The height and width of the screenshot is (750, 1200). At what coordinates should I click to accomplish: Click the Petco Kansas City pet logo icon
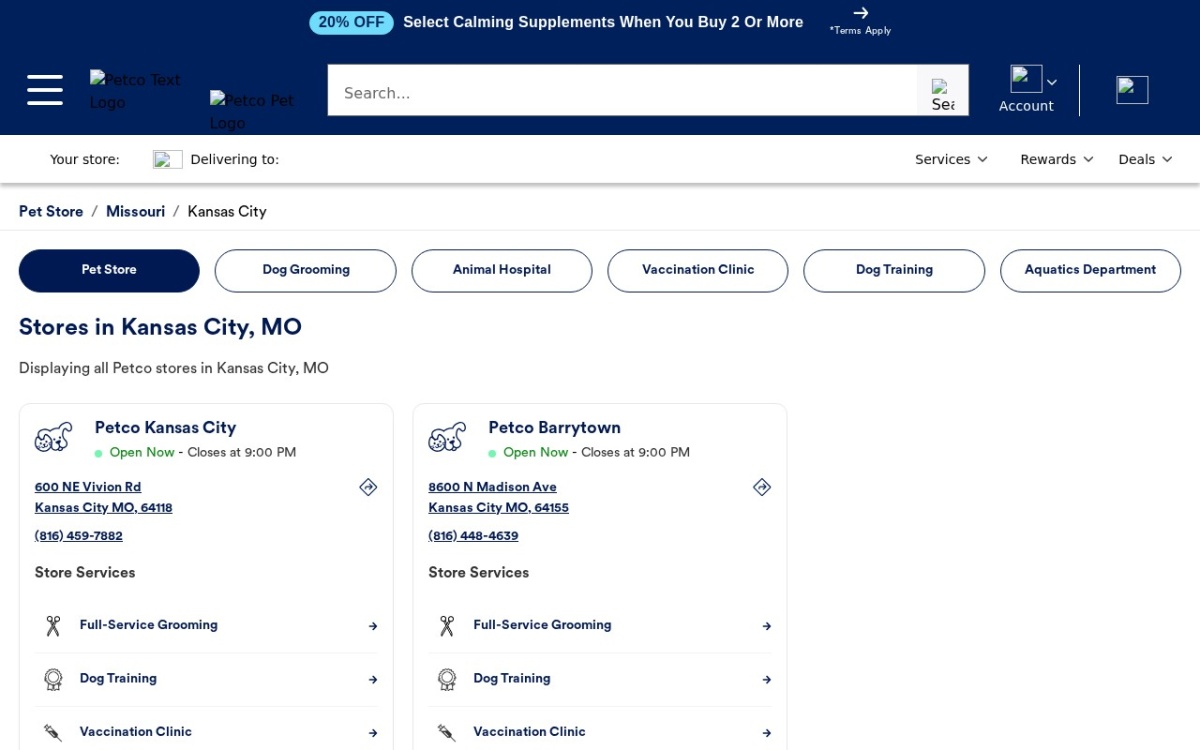pos(54,437)
